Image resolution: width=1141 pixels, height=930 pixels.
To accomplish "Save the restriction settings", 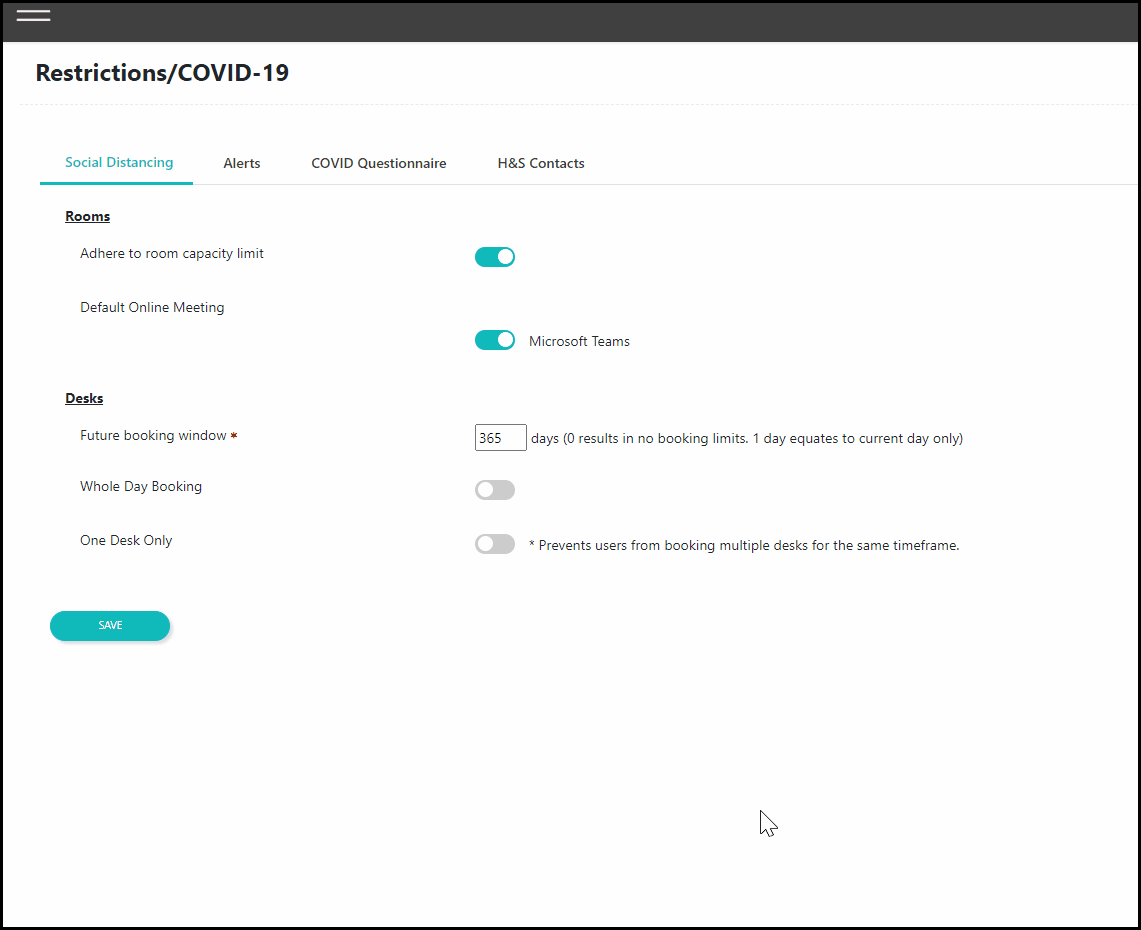I will 110,626.
